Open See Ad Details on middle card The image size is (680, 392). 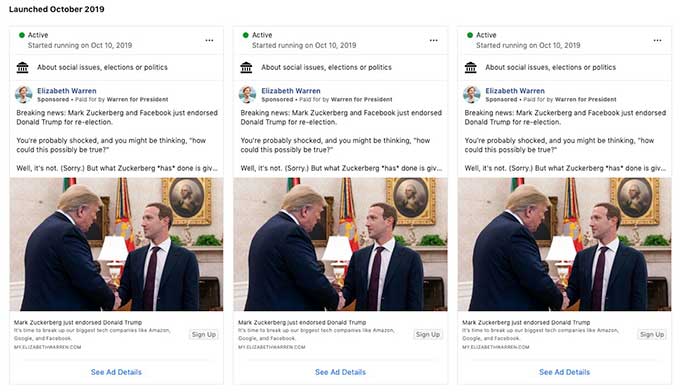340,372
